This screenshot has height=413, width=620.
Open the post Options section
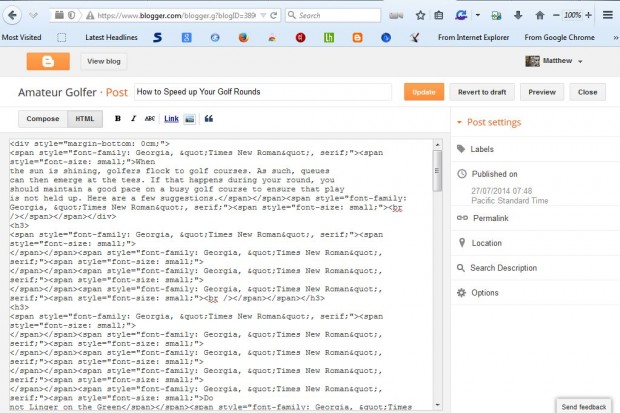[x=484, y=293]
